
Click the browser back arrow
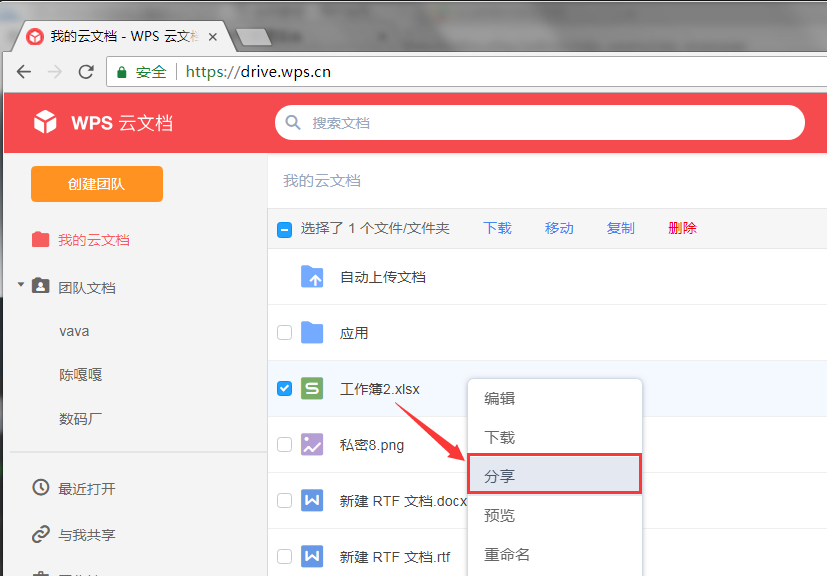24,72
